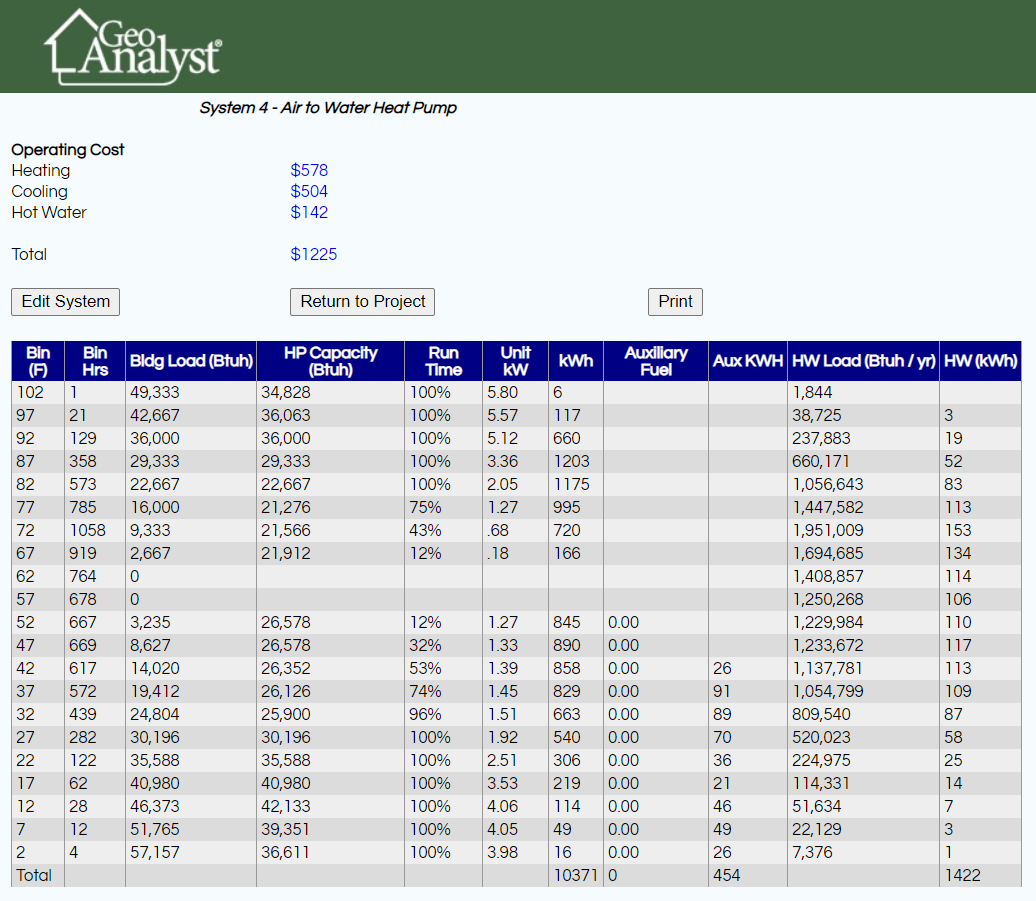
Task: Select HP capacity 39,351
Action: 285,829
